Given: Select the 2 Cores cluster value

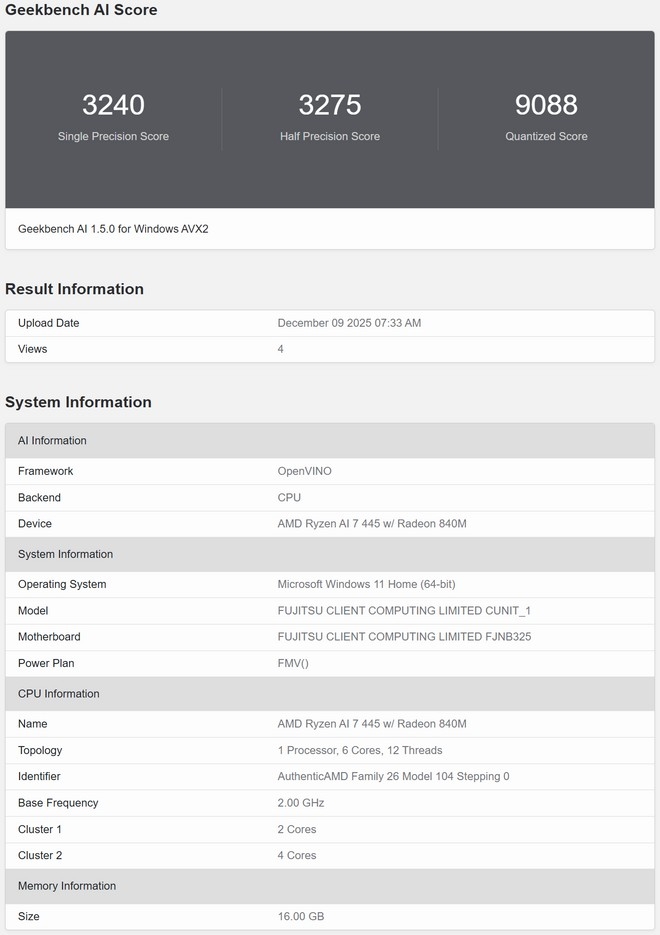Looking at the screenshot, I should 297,829.
